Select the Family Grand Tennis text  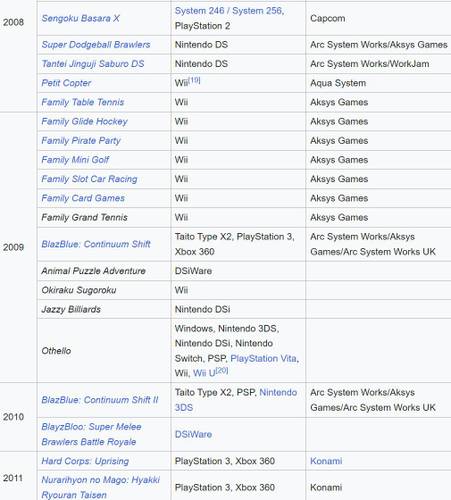point(84,217)
